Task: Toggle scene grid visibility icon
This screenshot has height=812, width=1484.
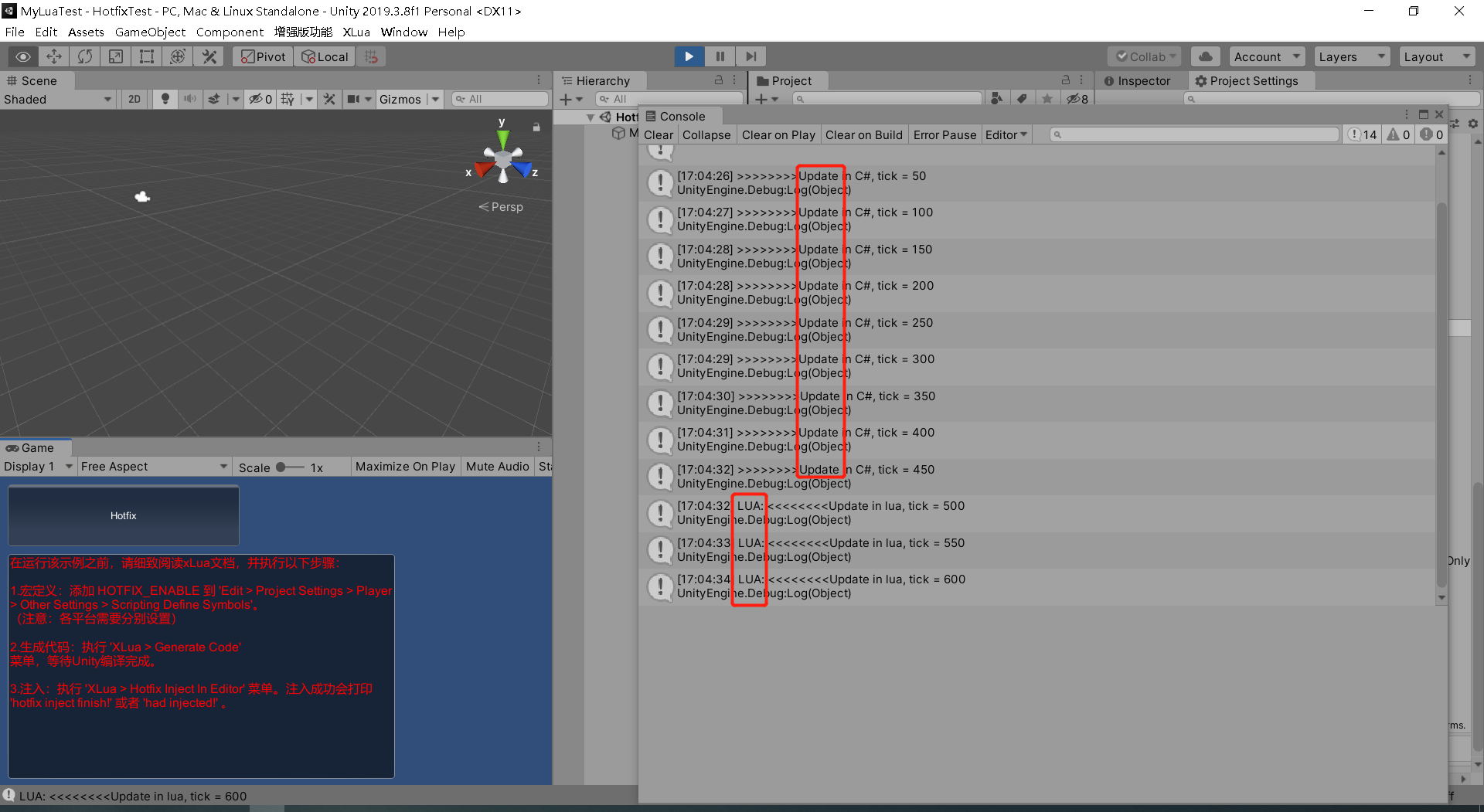Action: click(x=288, y=99)
